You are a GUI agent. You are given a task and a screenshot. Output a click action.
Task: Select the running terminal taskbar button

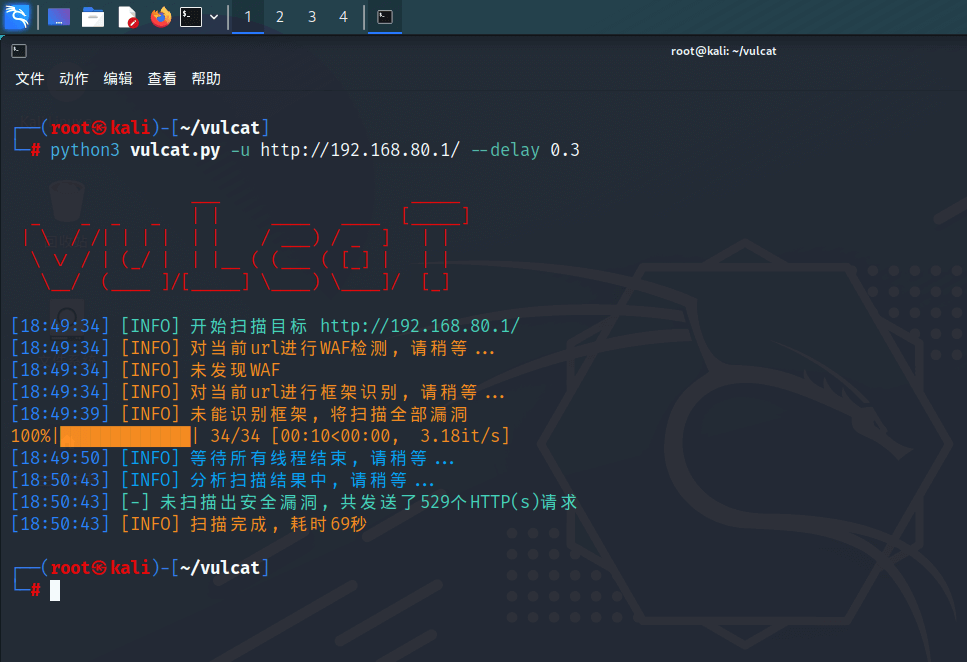[x=384, y=17]
